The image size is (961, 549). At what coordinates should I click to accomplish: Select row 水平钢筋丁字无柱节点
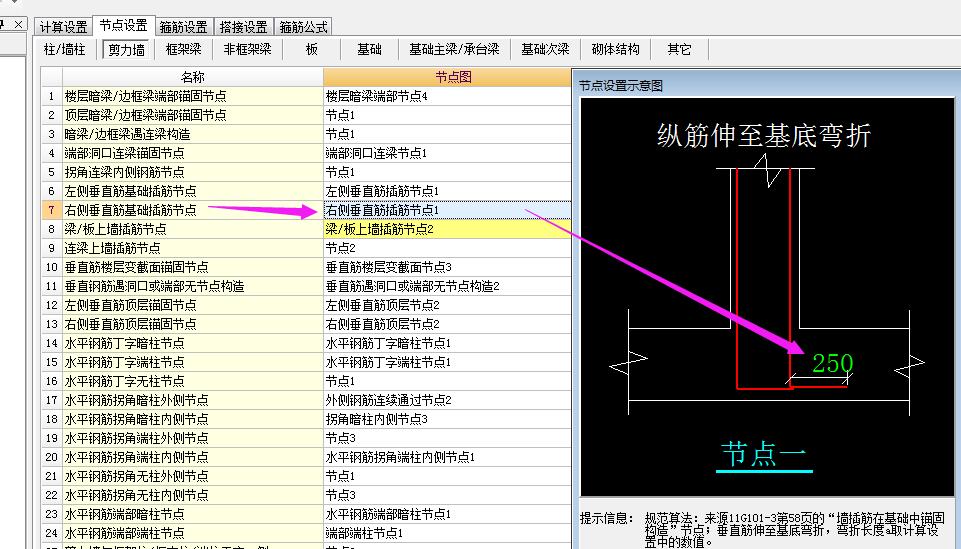pos(192,381)
